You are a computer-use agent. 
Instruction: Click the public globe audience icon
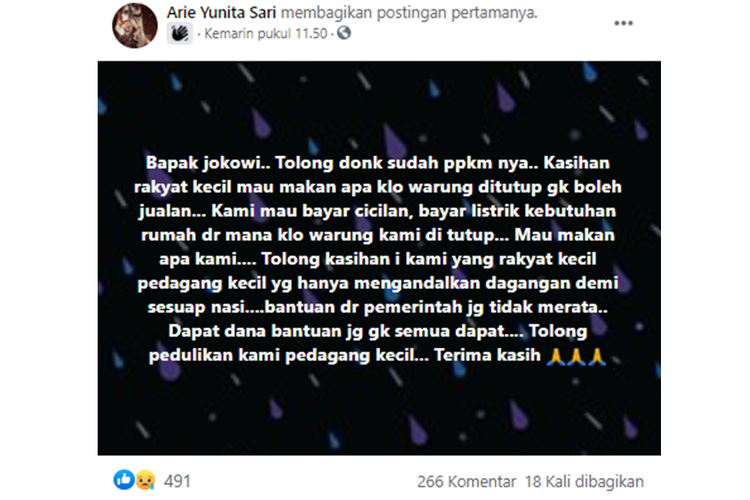tap(344, 33)
